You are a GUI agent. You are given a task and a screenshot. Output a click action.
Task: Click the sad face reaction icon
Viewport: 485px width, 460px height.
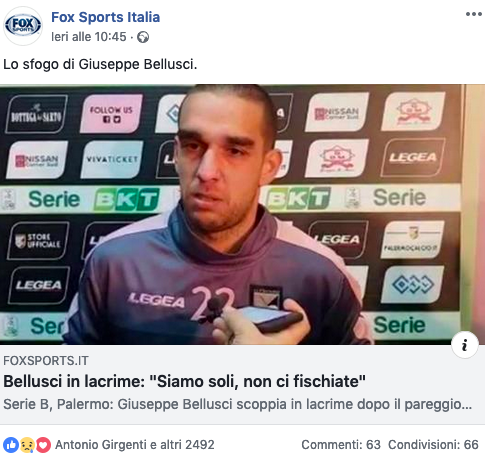pyautogui.click(x=27, y=445)
